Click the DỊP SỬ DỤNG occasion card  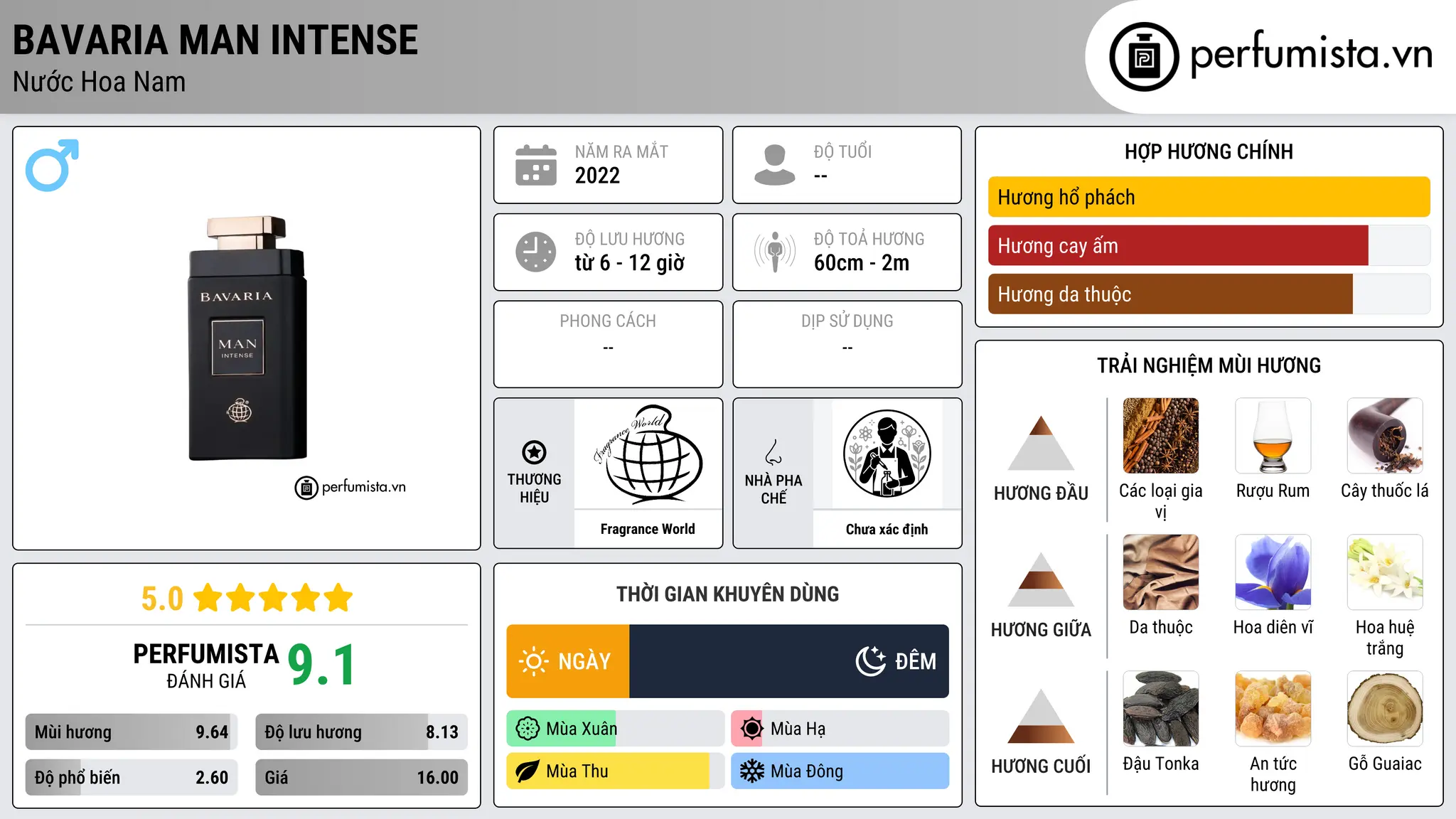847,344
